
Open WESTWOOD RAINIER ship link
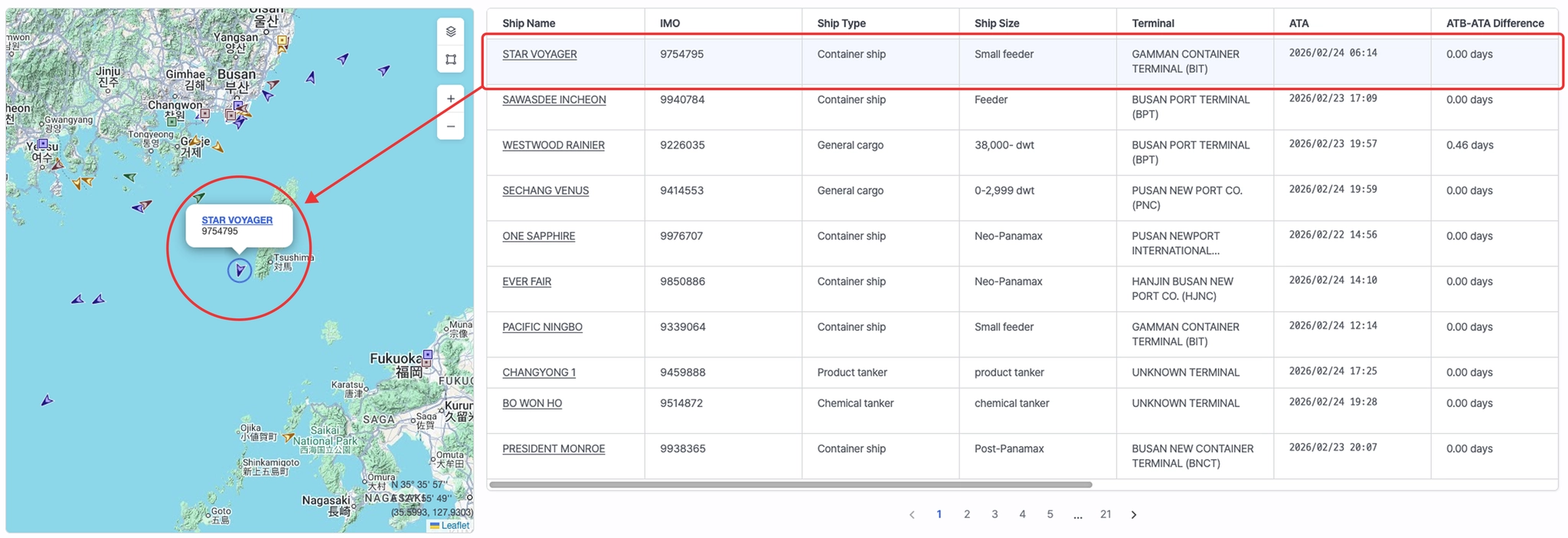[554, 145]
